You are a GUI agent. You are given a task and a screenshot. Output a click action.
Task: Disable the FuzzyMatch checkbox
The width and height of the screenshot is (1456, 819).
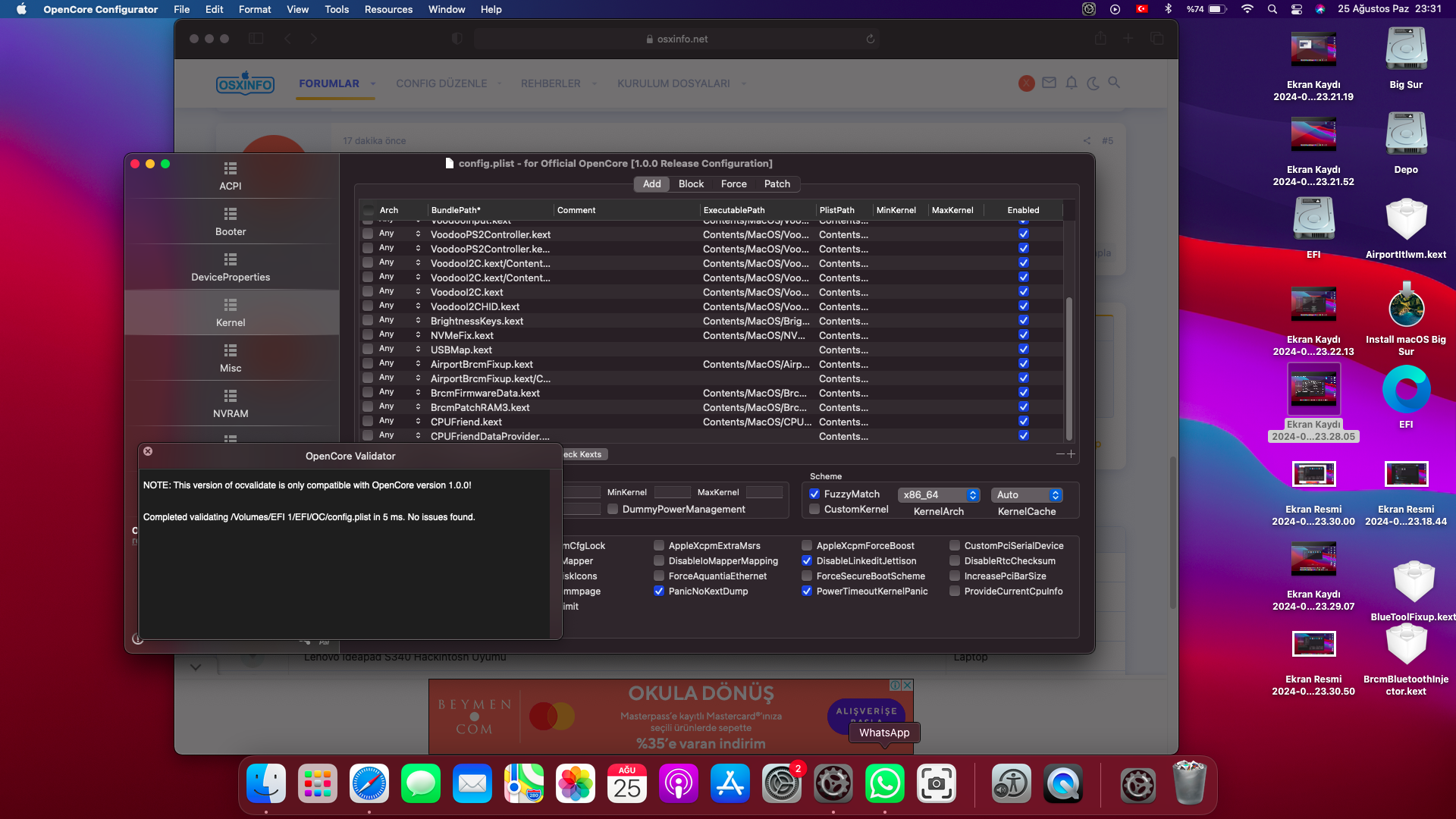click(x=814, y=494)
